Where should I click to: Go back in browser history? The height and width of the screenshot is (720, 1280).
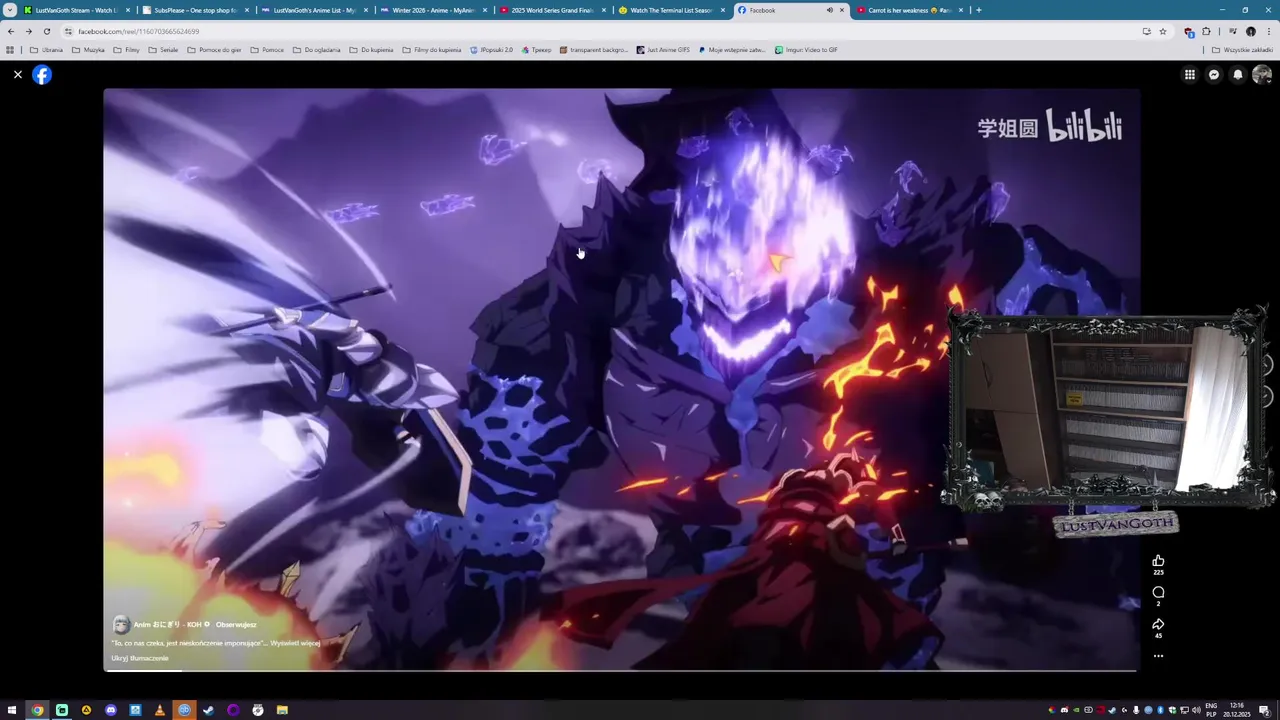coord(11,31)
